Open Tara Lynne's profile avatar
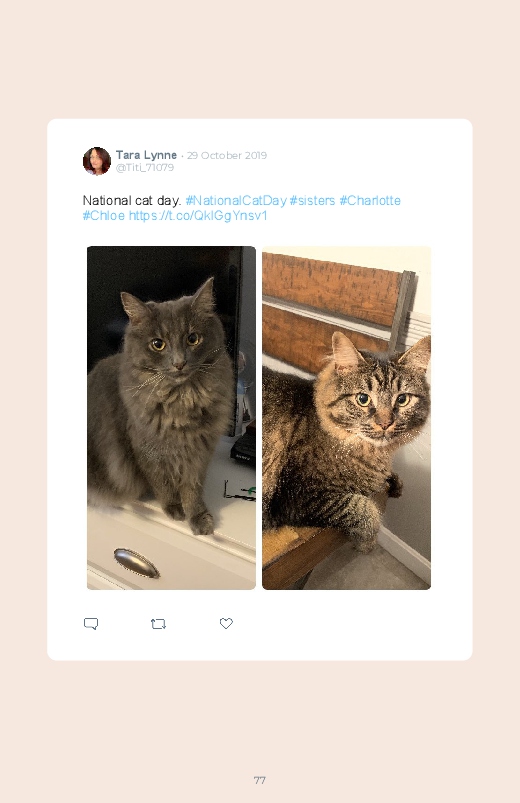 97,161
